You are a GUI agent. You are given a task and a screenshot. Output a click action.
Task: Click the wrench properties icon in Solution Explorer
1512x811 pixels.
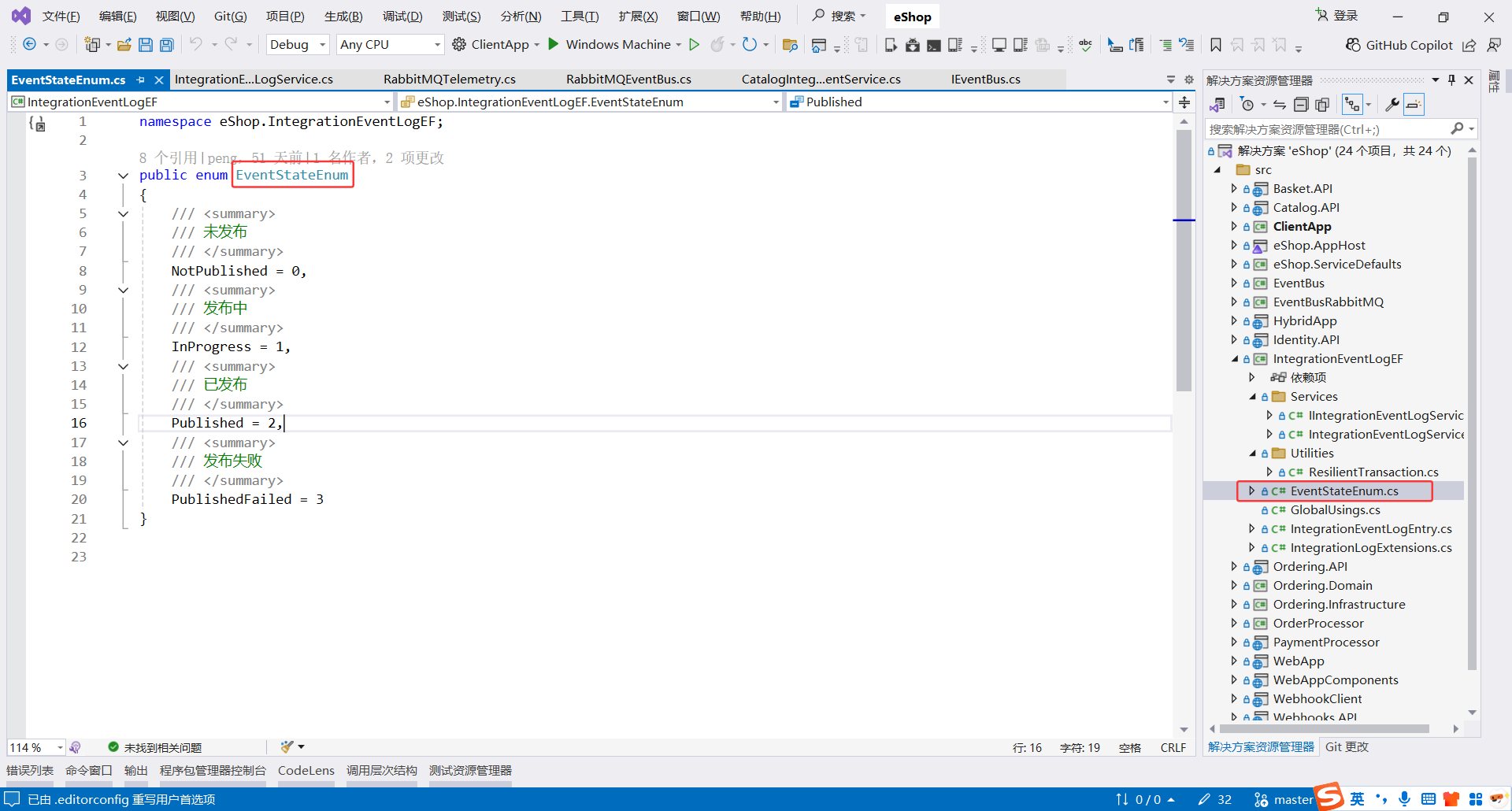pos(1392,105)
